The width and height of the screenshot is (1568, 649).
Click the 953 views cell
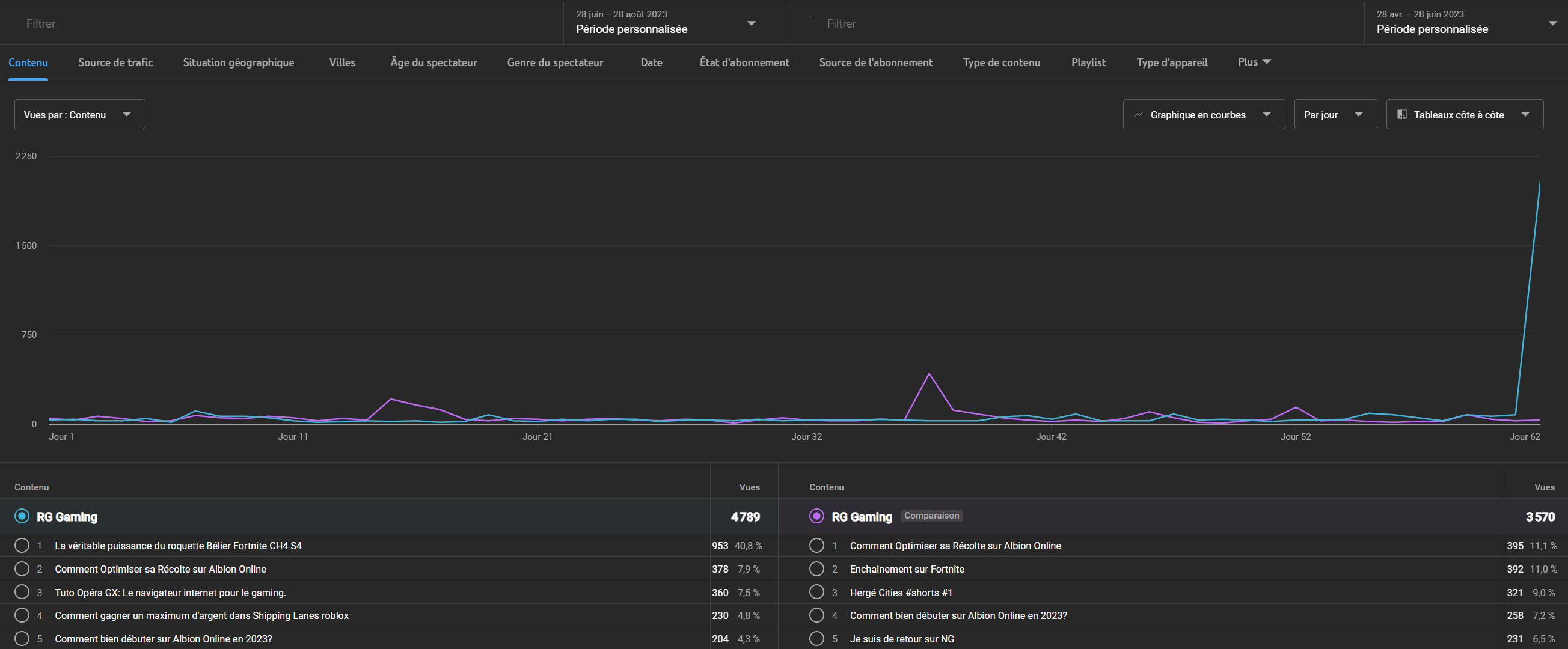click(720, 546)
